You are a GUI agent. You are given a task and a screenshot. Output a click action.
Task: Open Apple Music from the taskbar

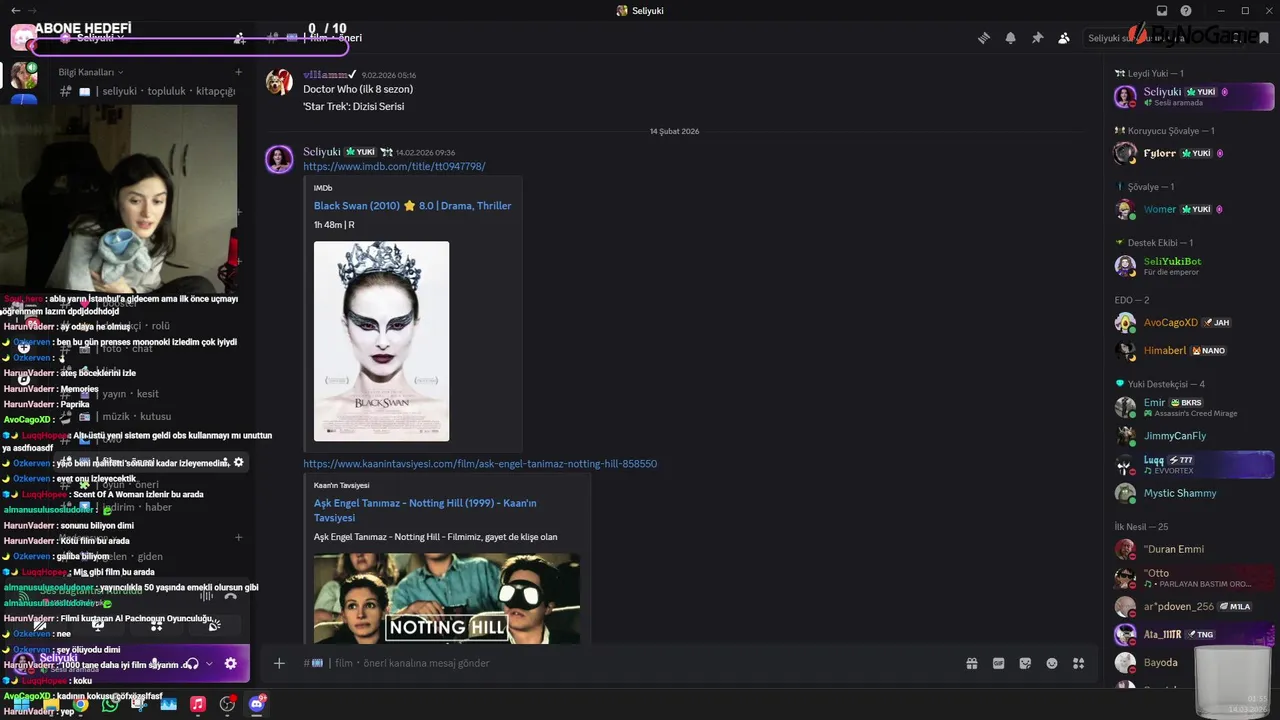click(x=198, y=704)
